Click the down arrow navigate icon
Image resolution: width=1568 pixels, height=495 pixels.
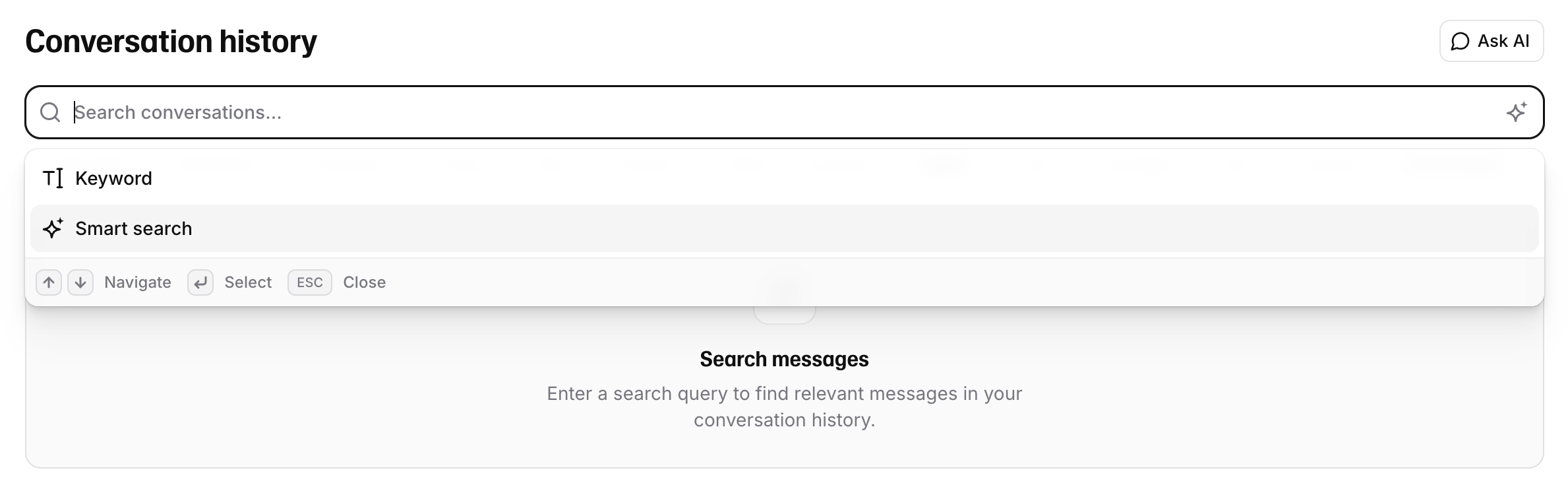(x=80, y=282)
